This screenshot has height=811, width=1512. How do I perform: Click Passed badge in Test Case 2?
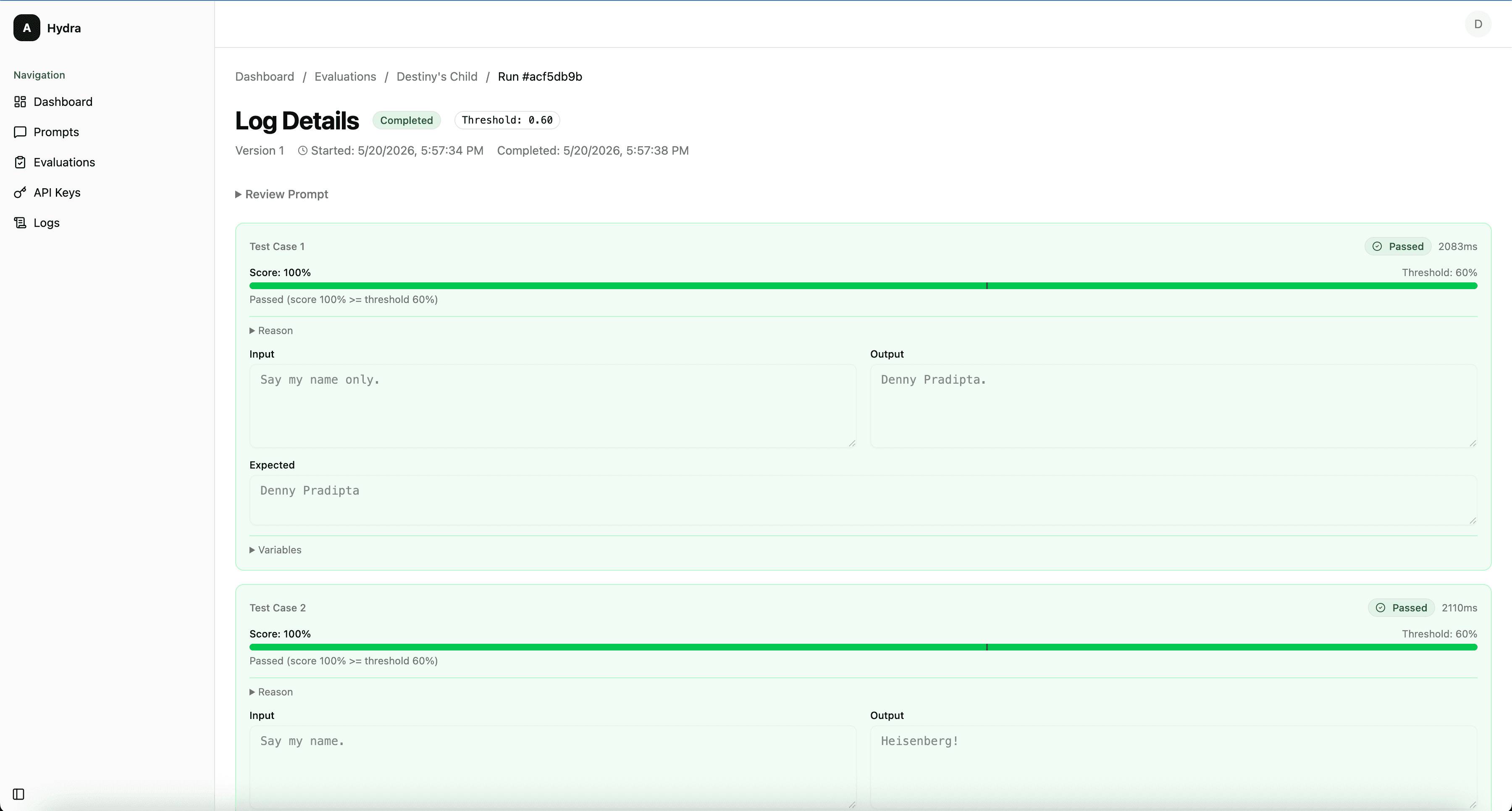(1402, 608)
